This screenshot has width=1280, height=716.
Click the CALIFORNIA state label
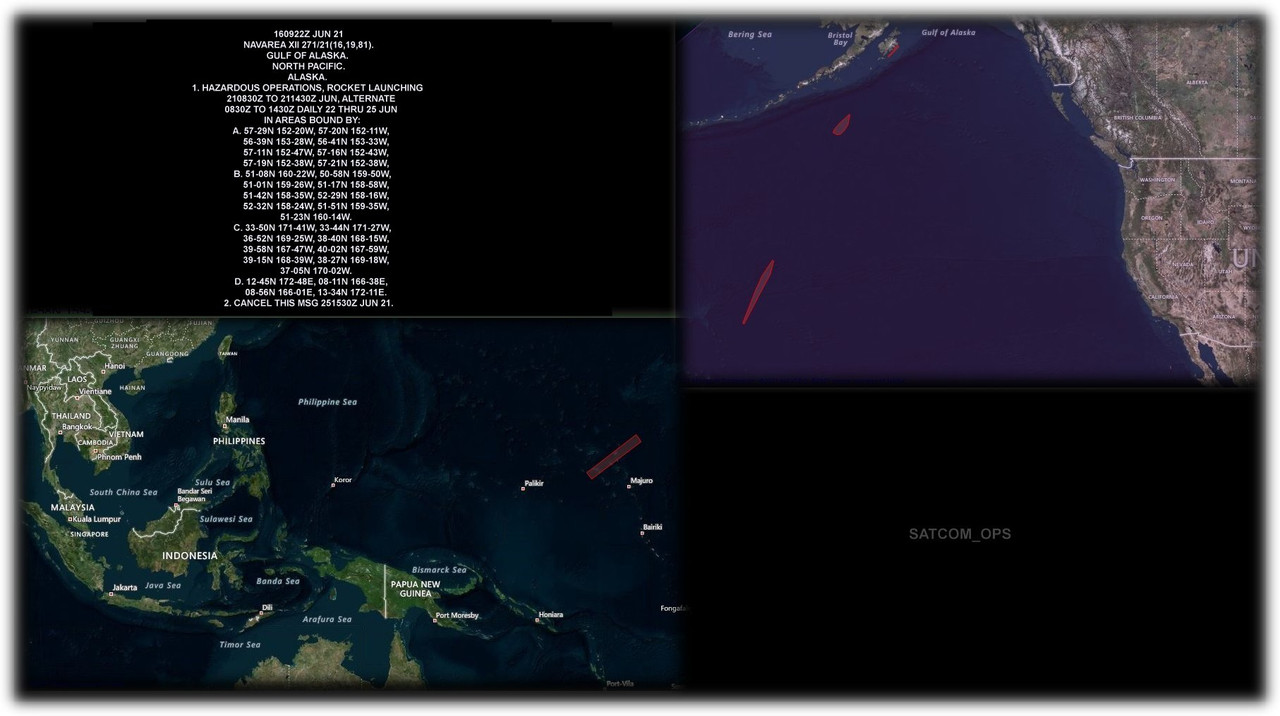1163,298
